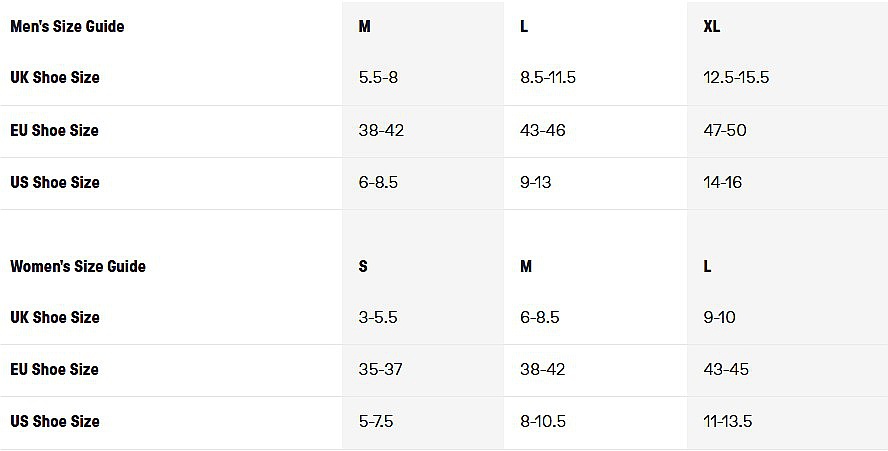Click men's UK size 8.5-11.5 cell
Image resolution: width=888 pixels, height=451 pixels.
(x=548, y=78)
